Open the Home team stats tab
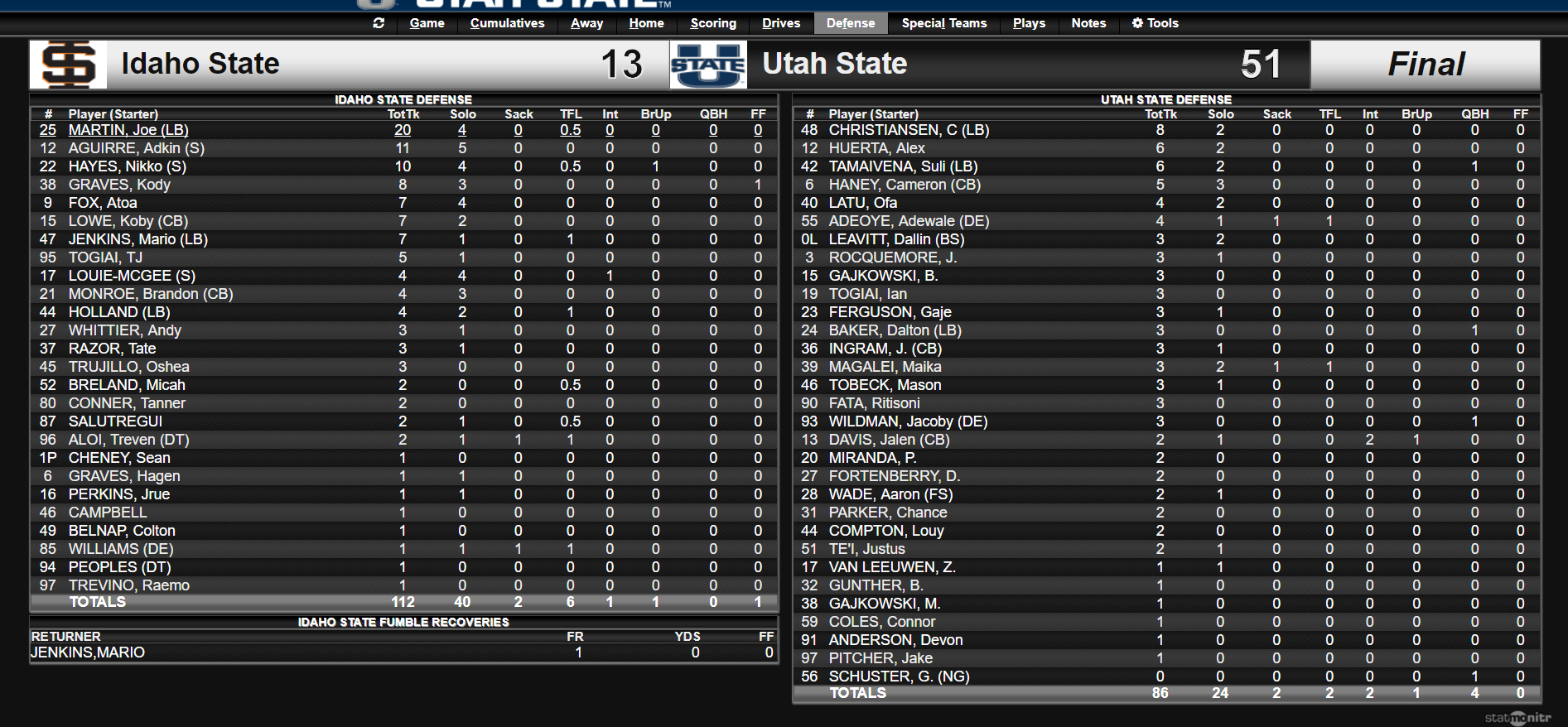The image size is (1568, 727). pyautogui.click(x=646, y=23)
